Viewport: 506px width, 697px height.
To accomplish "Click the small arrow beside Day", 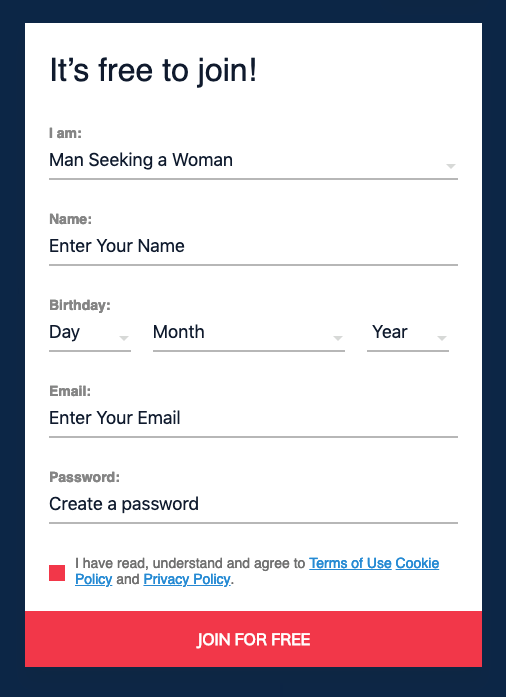I will [x=124, y=338].
